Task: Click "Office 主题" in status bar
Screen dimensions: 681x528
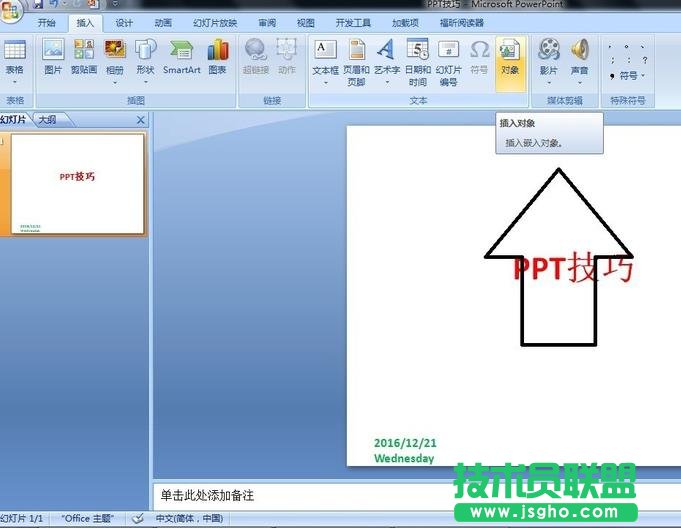Action: tap(87, 518)
